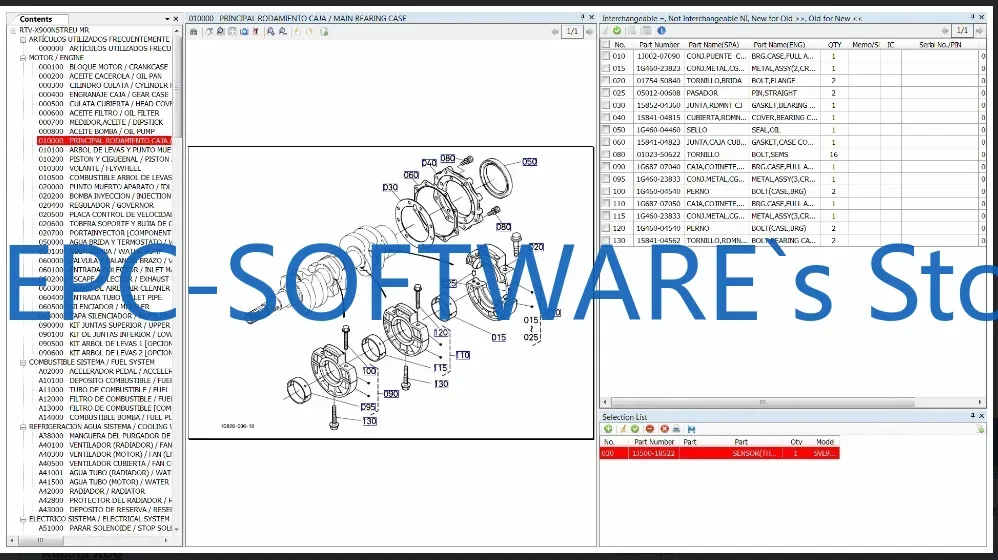
Task: Click the camera snapshot icon above the illustration
Action: 244,32
